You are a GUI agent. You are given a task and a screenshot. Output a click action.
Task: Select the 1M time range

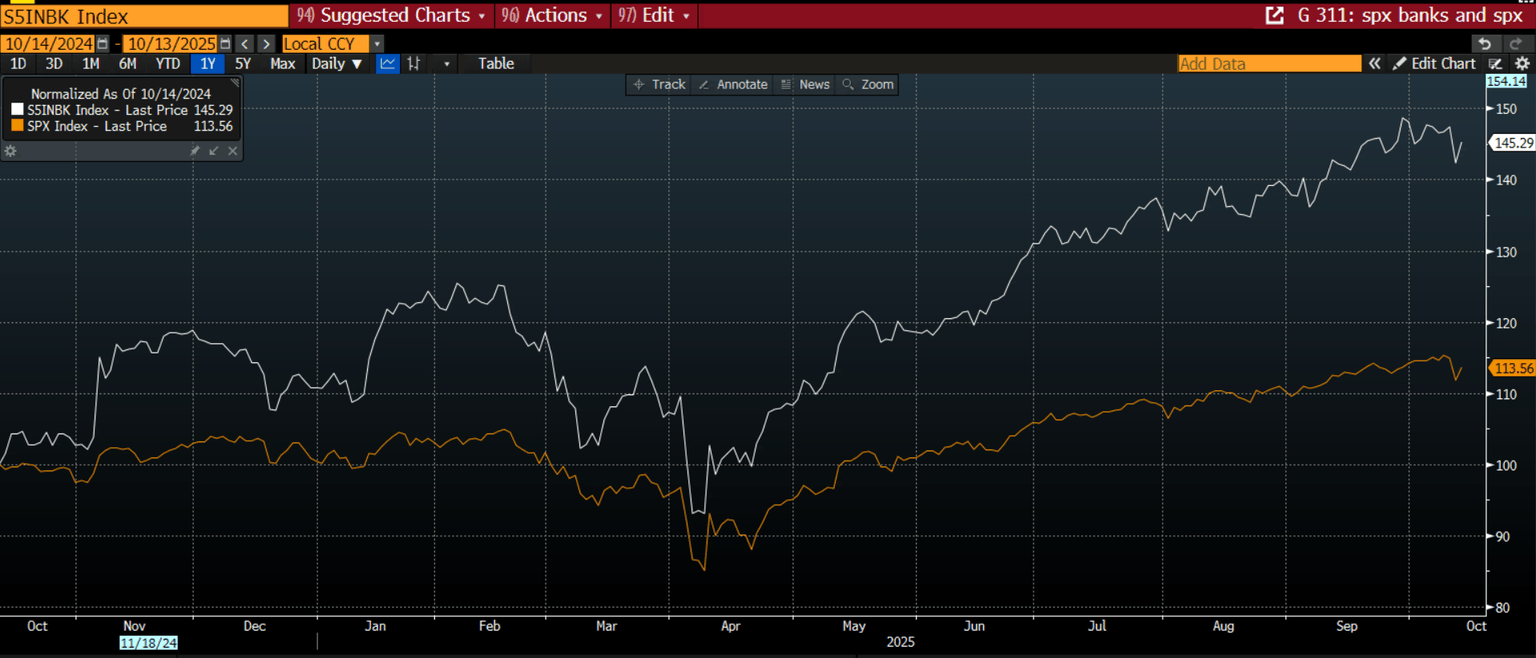[91, 63]
